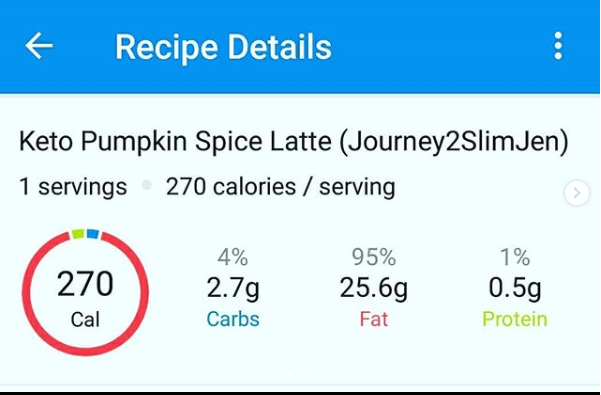The height and width of the screenshot is (395, 601).
Task: Select the Carbs macro label
Action: pos(233,319)
